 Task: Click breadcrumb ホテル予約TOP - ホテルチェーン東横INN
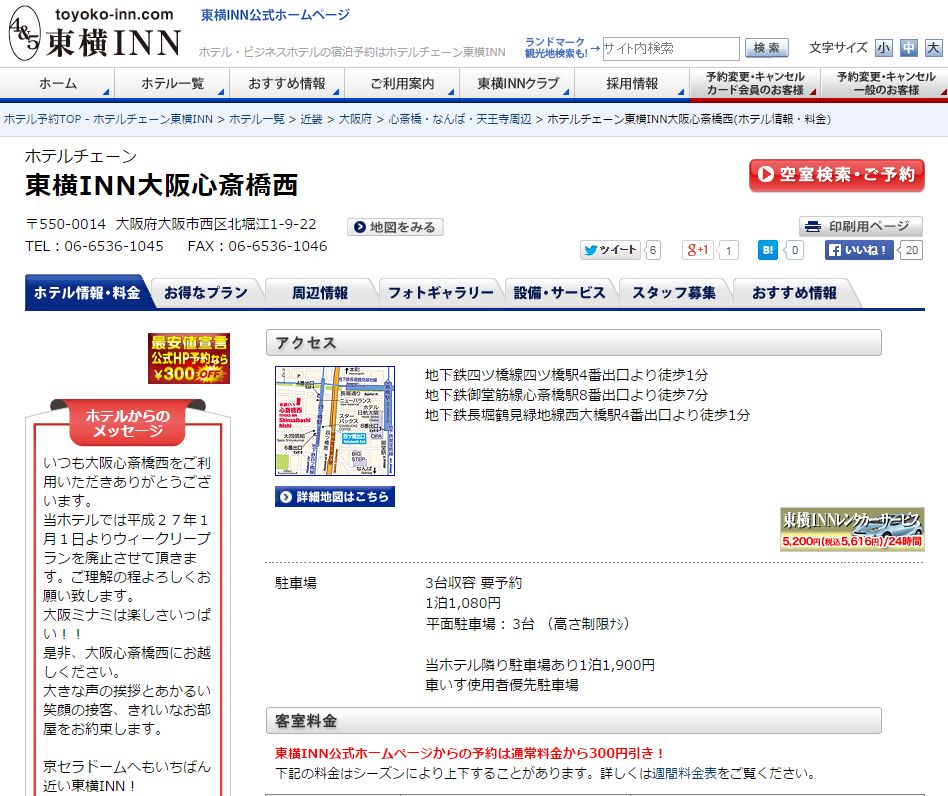(x=108, y=119)
